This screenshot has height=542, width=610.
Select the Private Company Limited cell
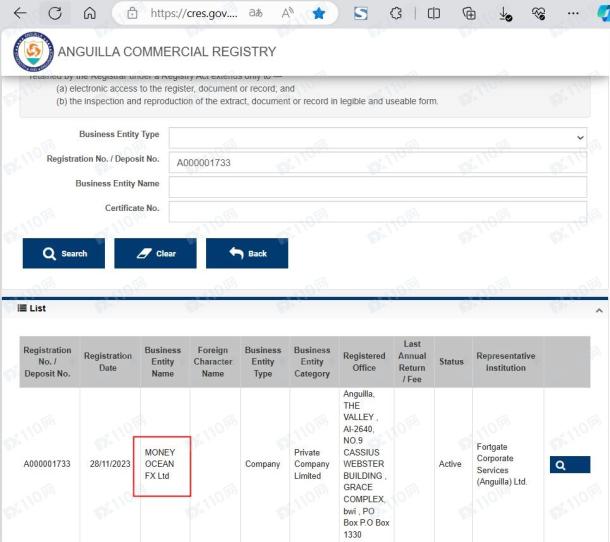click(312, 464)
